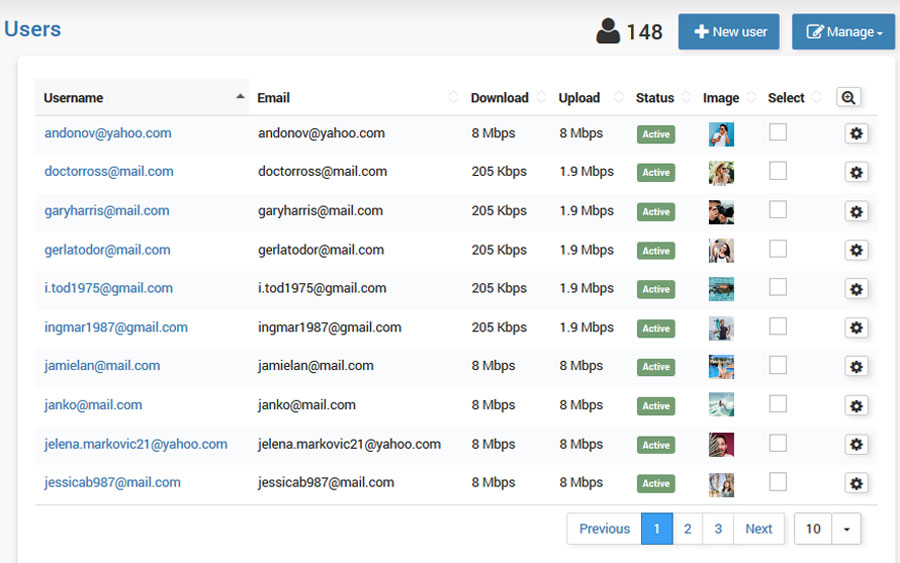The image size is (900, 563).
Task: Open the Manage dropdown menu
Action: (843, 32)
